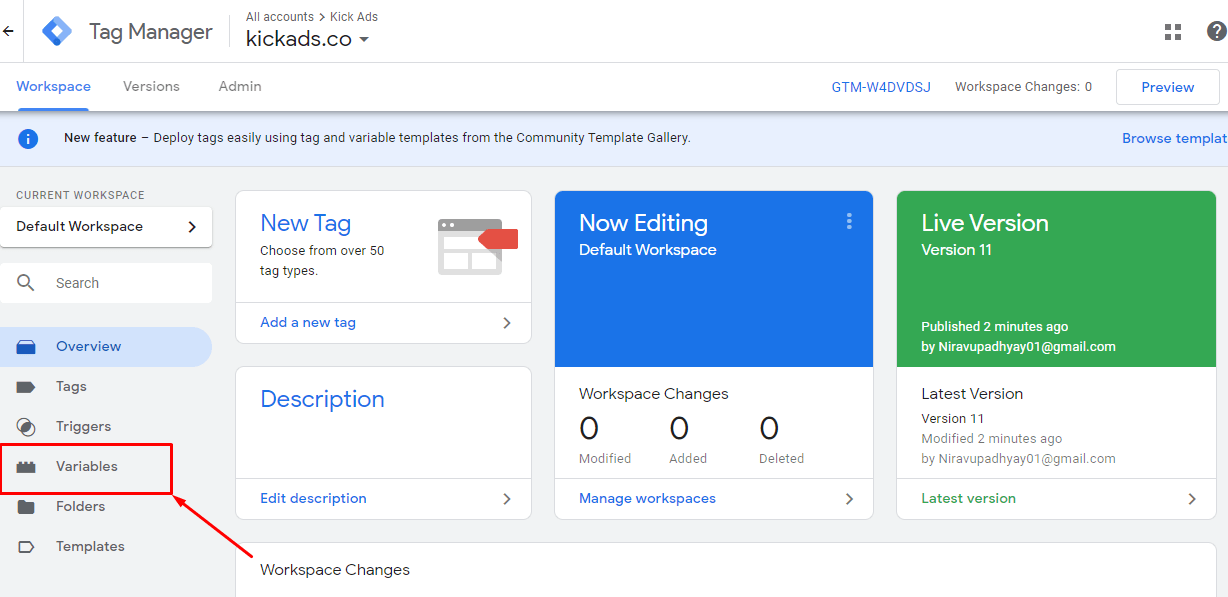1228x597 pixels.
Task: Click the Templates outline label icon
Action: (26, 547)
